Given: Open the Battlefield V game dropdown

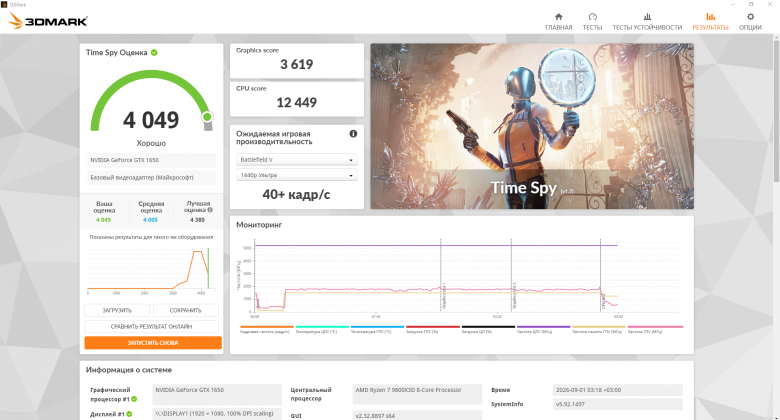Looking at the screenshot, I should (x=296, y=160).
